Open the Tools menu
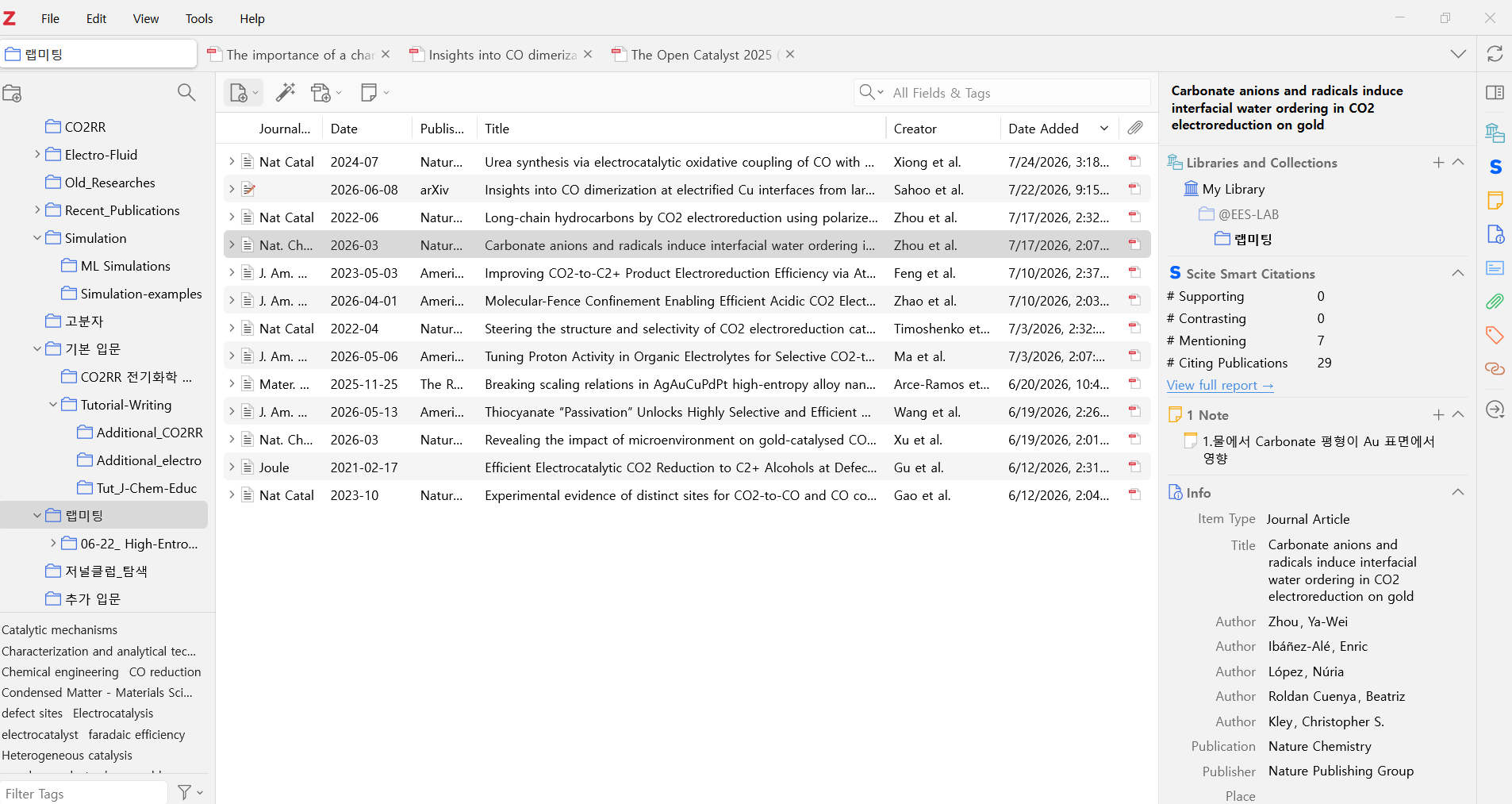 pos(199,18)
